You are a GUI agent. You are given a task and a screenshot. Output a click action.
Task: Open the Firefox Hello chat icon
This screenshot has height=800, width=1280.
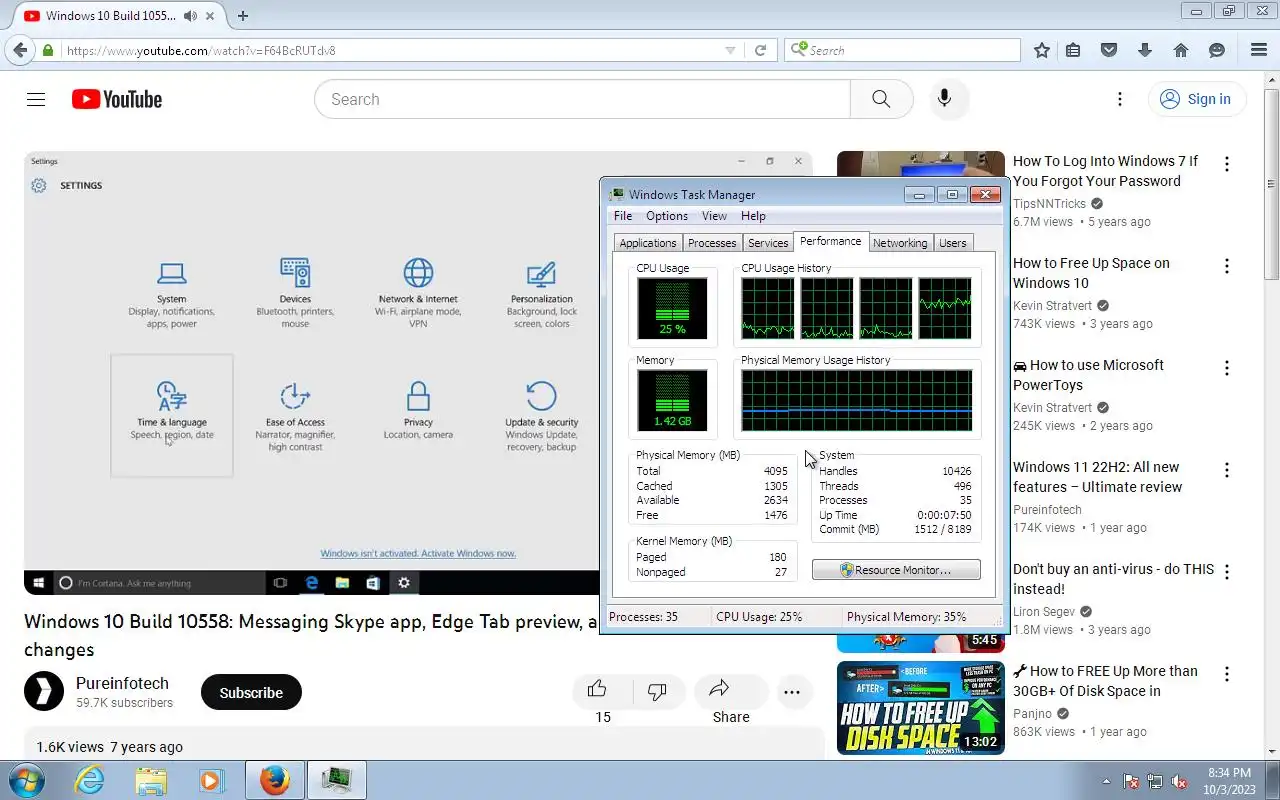1217,50
